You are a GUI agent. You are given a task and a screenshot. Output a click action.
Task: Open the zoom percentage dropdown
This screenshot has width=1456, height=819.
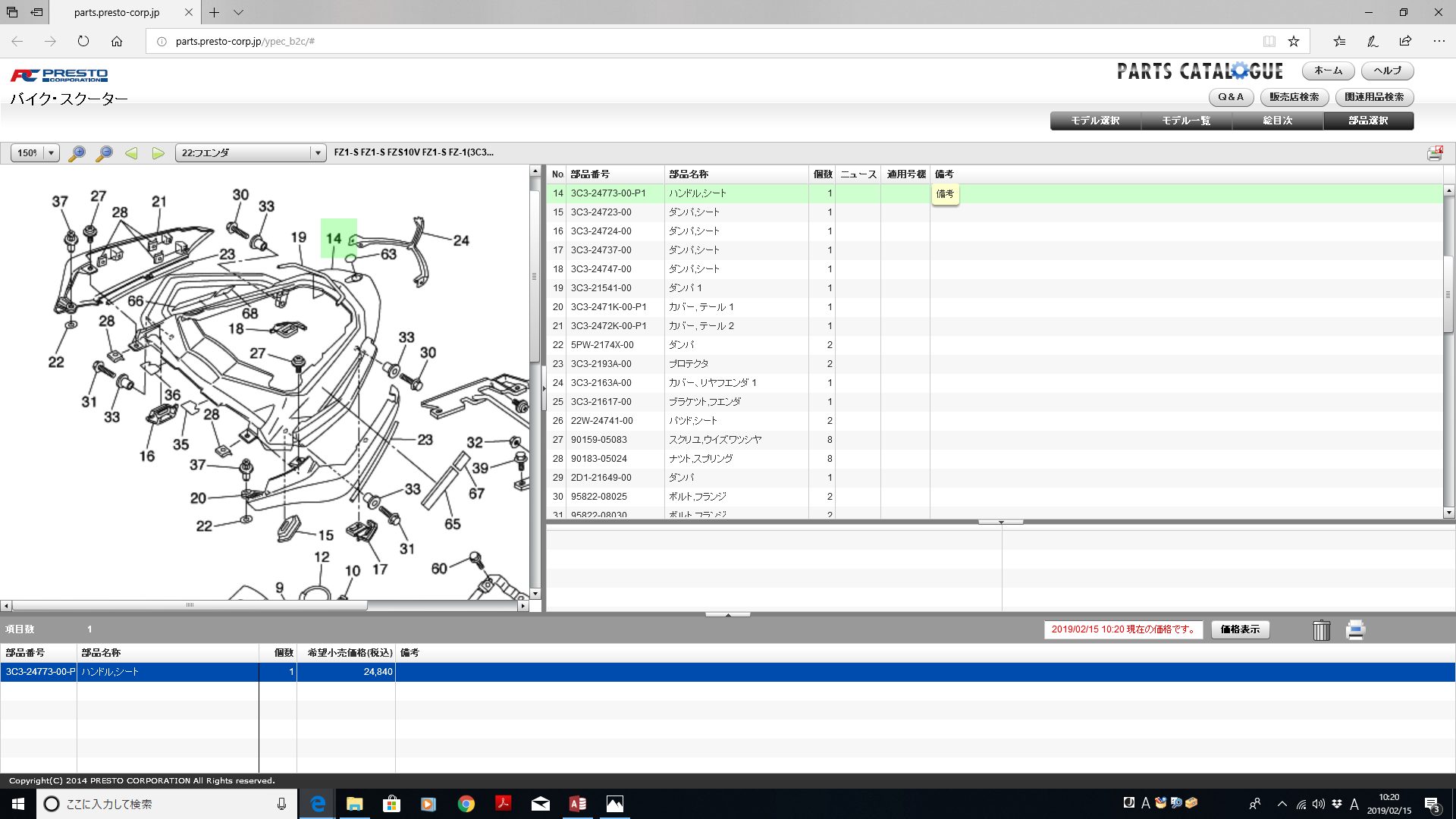[52, 153]
